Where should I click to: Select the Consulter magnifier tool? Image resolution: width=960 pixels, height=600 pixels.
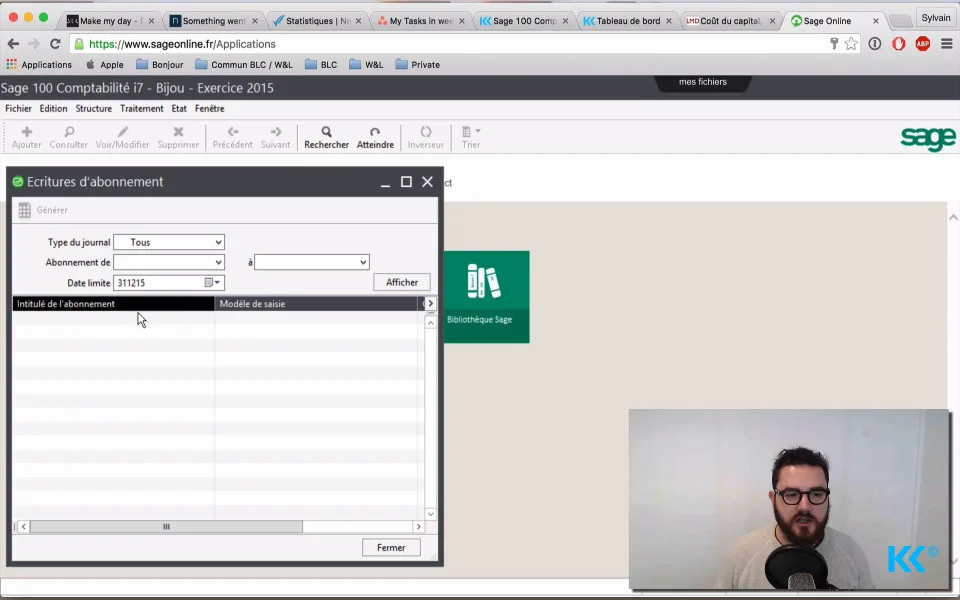(x=69, y=132)
